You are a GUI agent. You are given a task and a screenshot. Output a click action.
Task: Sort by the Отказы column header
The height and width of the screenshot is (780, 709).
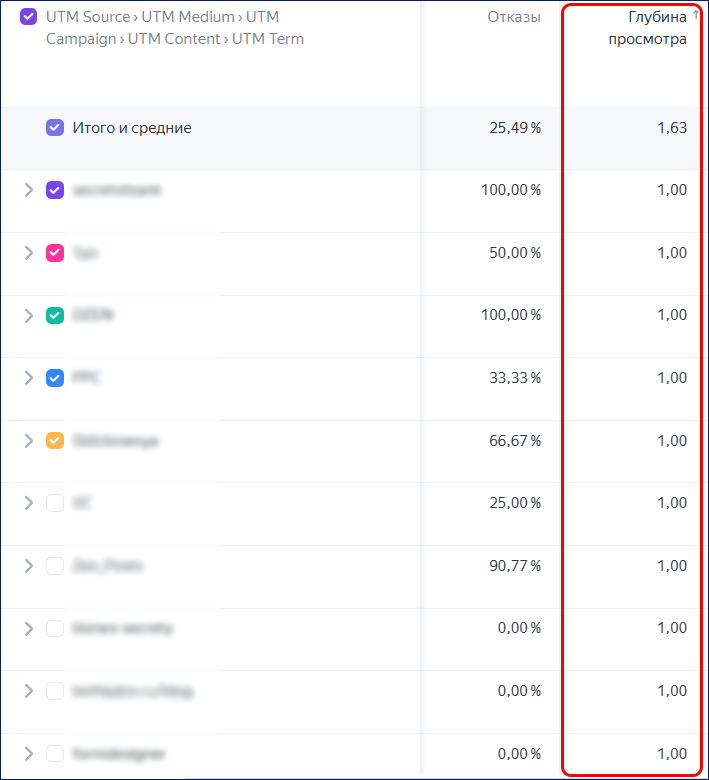click(x=514, y=17)
